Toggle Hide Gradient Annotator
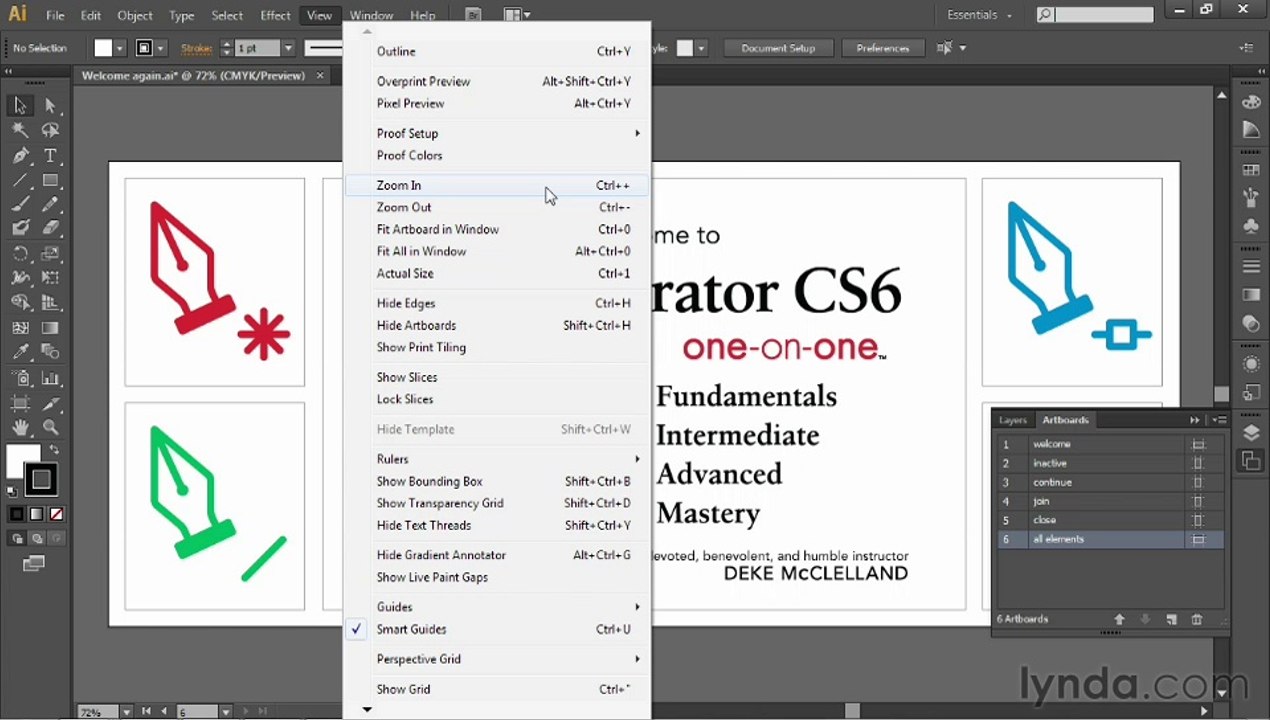The image size is (1270, 720). [x=497, y=555]
